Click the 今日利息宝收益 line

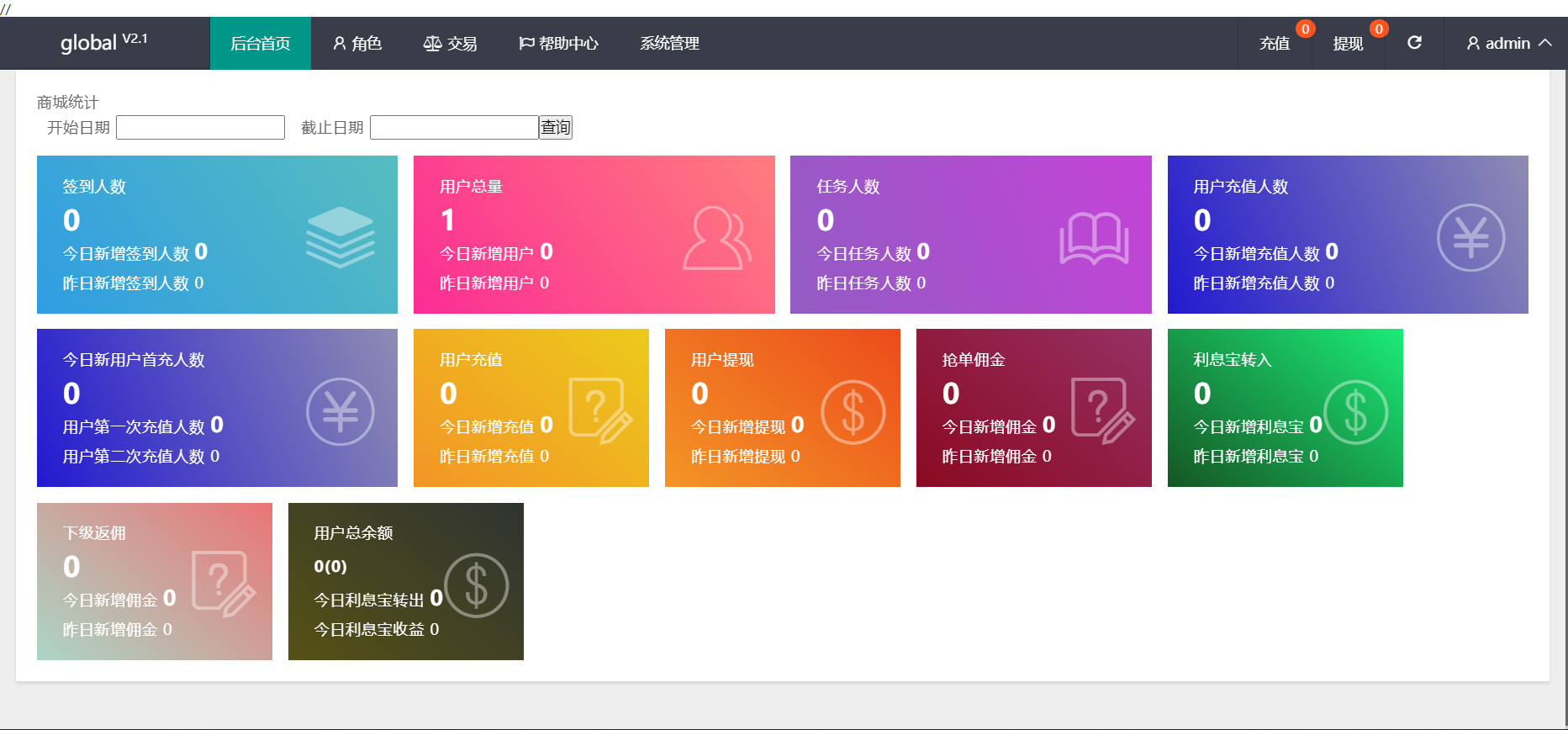click(377, 630)
